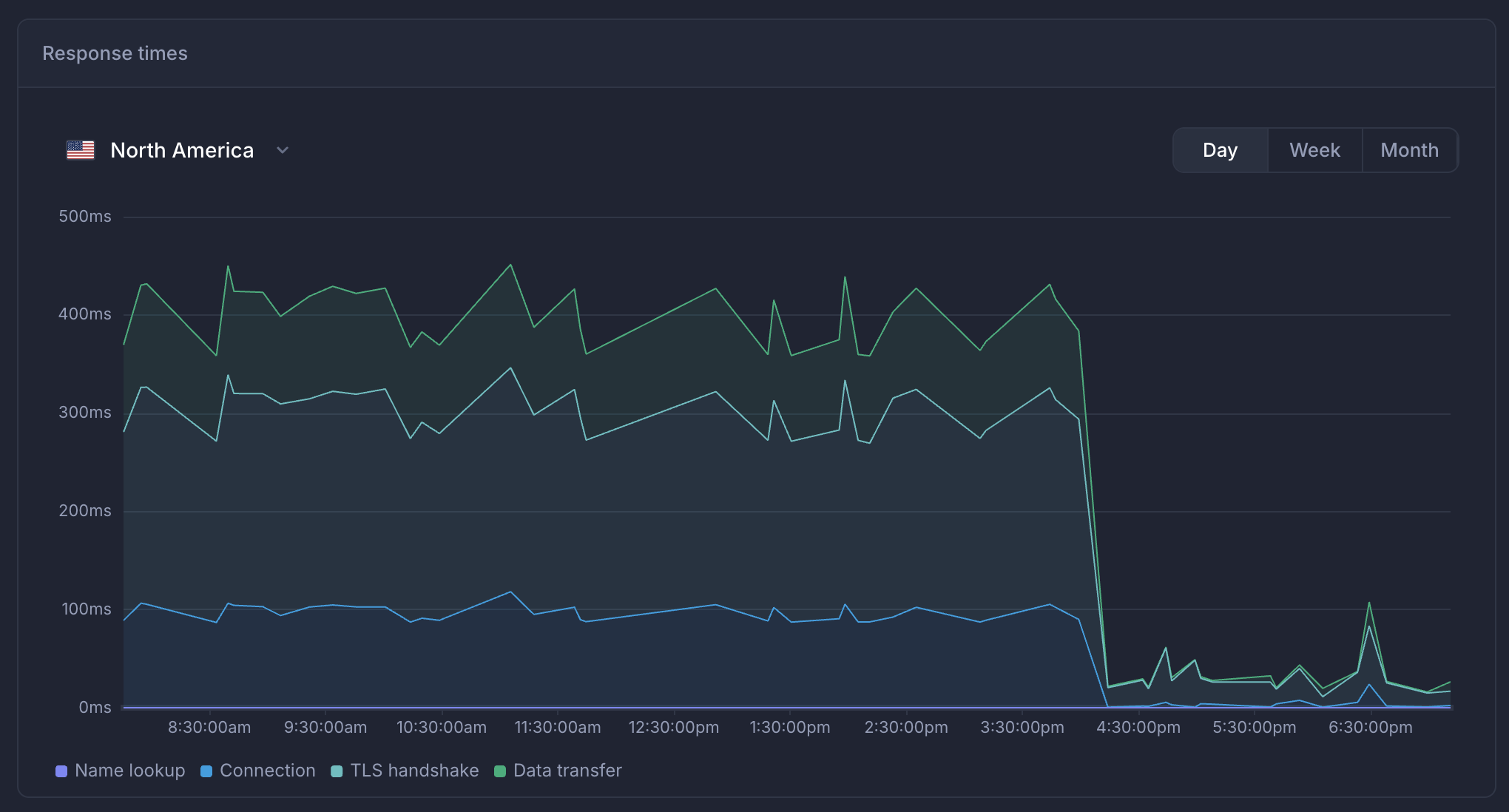
Task: Open the North America region selector
Action: [182, 150]
